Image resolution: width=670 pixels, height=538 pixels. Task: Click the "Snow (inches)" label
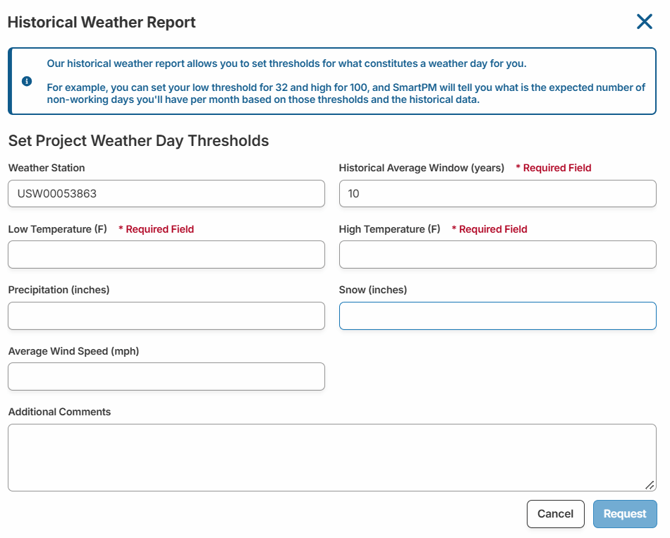pyautogui.click(x=373, y=290)
